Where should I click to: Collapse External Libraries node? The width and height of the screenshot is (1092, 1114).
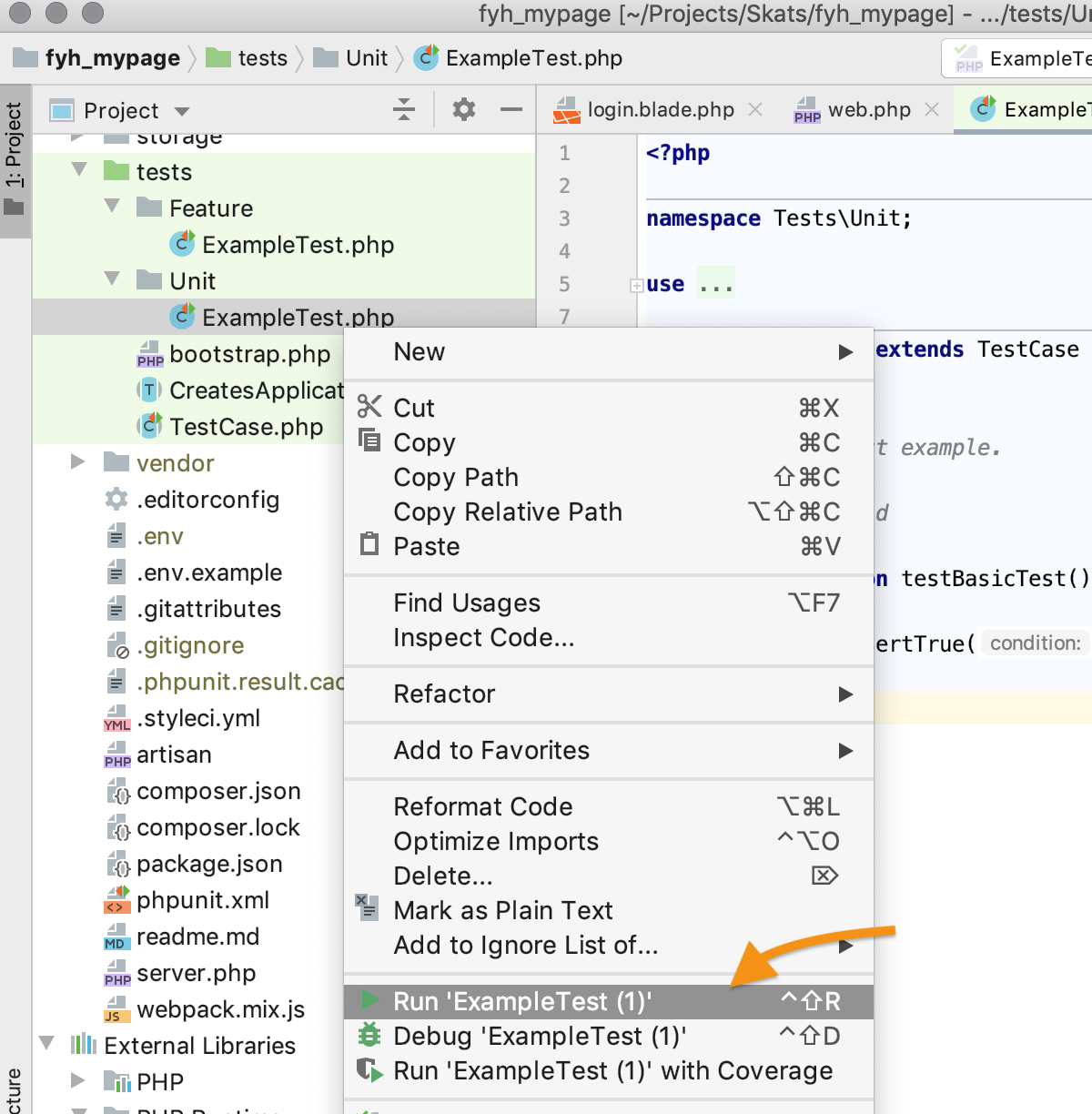pyautogui.click(x=47, y=1043)
